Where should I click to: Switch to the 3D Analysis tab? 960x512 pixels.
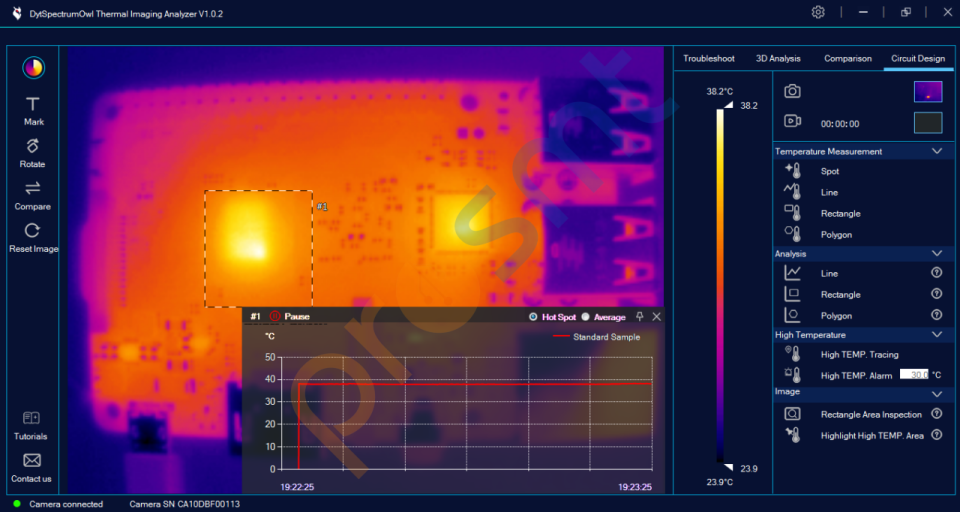coord(778,59)
